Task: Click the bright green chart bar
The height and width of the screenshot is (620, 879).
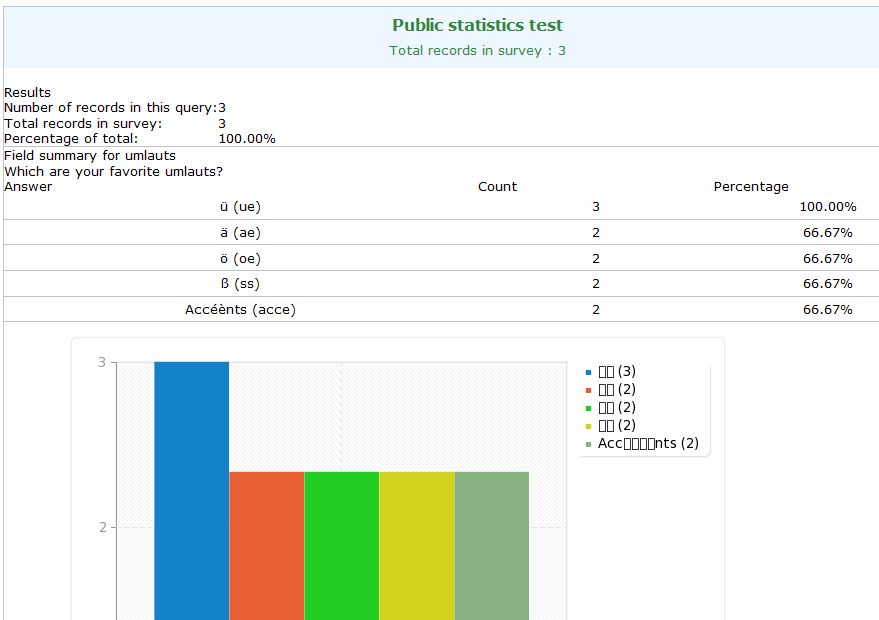Action: tap(341, 545)
